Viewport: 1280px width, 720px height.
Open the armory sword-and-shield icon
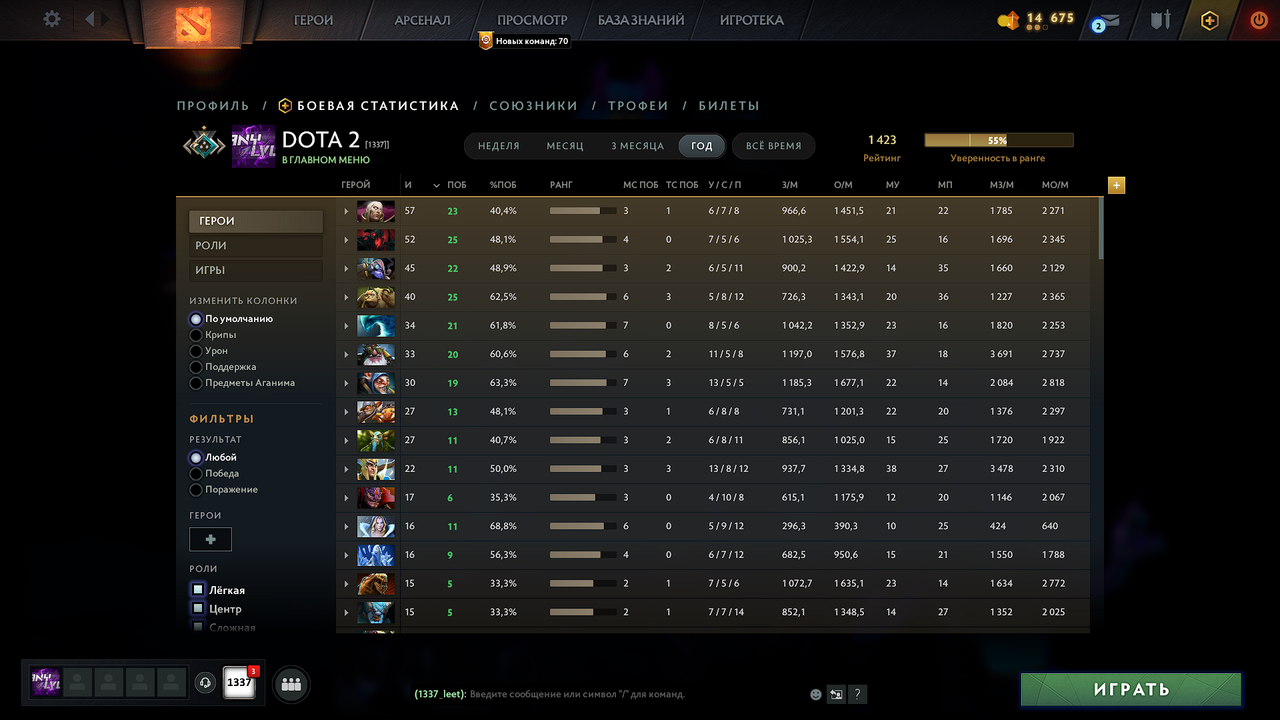click(1160, 19)
